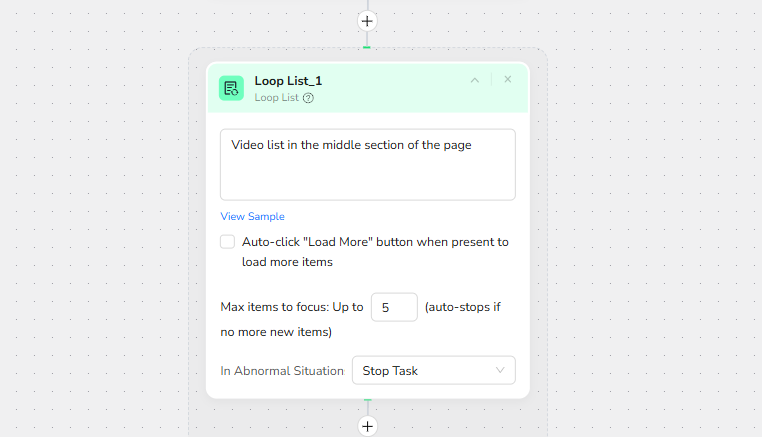Image resolution: width=762 pixels, height=437 pixels.
Task: Click the green Loop List node icon
Action: tap(232, 88)
